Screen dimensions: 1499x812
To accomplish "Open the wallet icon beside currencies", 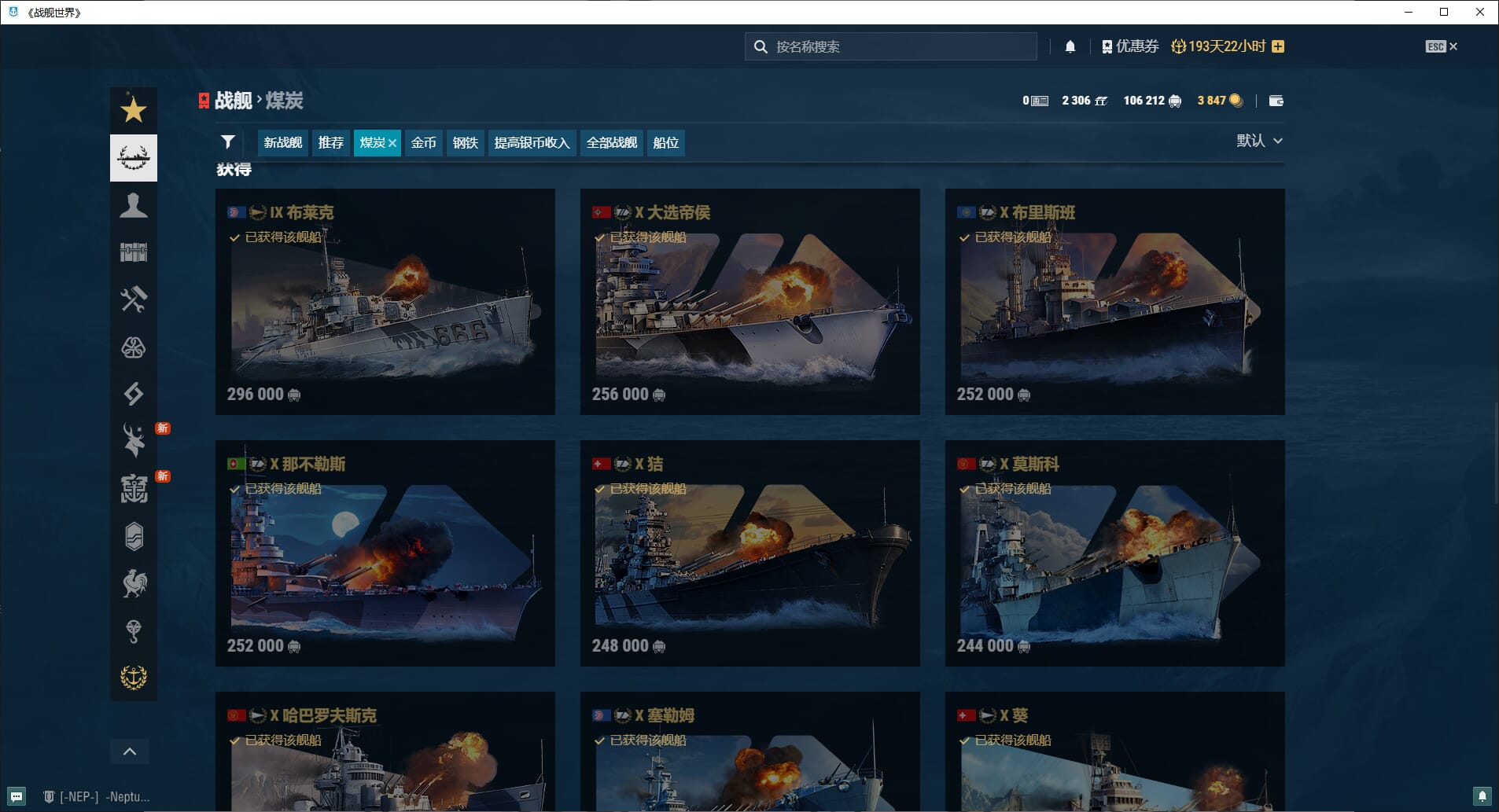I will 1276,101.
